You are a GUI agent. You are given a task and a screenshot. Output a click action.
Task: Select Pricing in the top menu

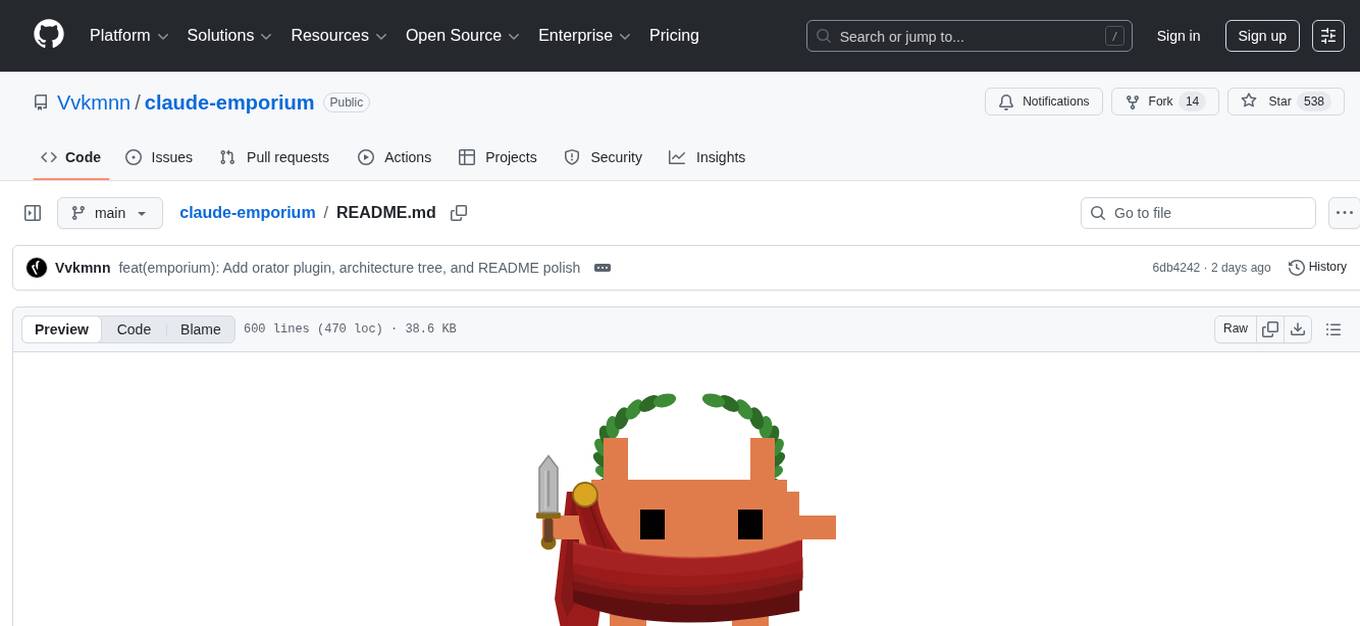pos(674,35)
